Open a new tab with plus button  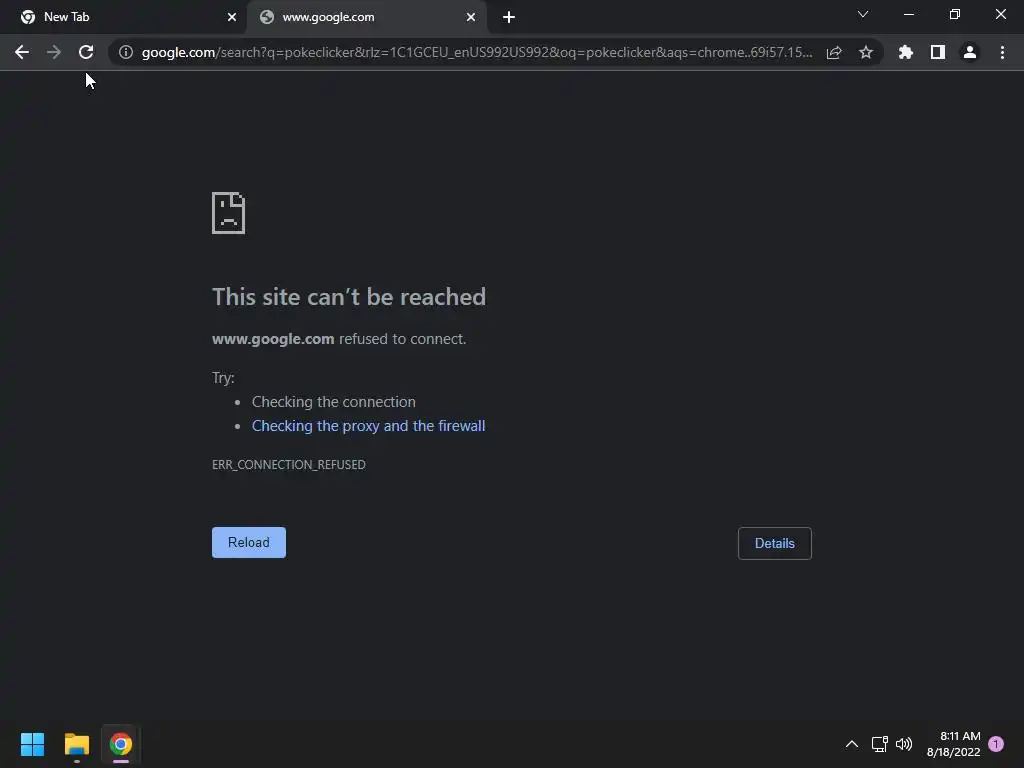tap(509, 17)
